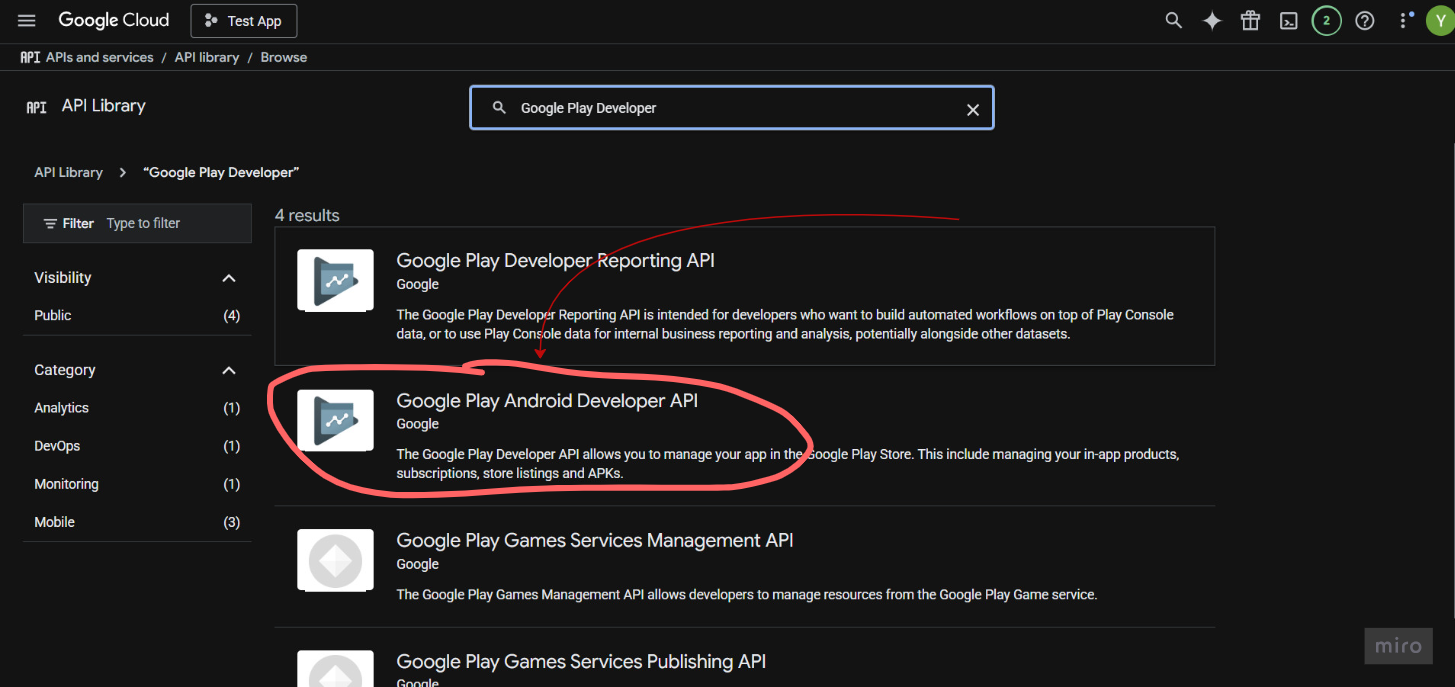Open the Test App project picker
This screenshot has width=1455, height=687.
click(x=243, y=21)
